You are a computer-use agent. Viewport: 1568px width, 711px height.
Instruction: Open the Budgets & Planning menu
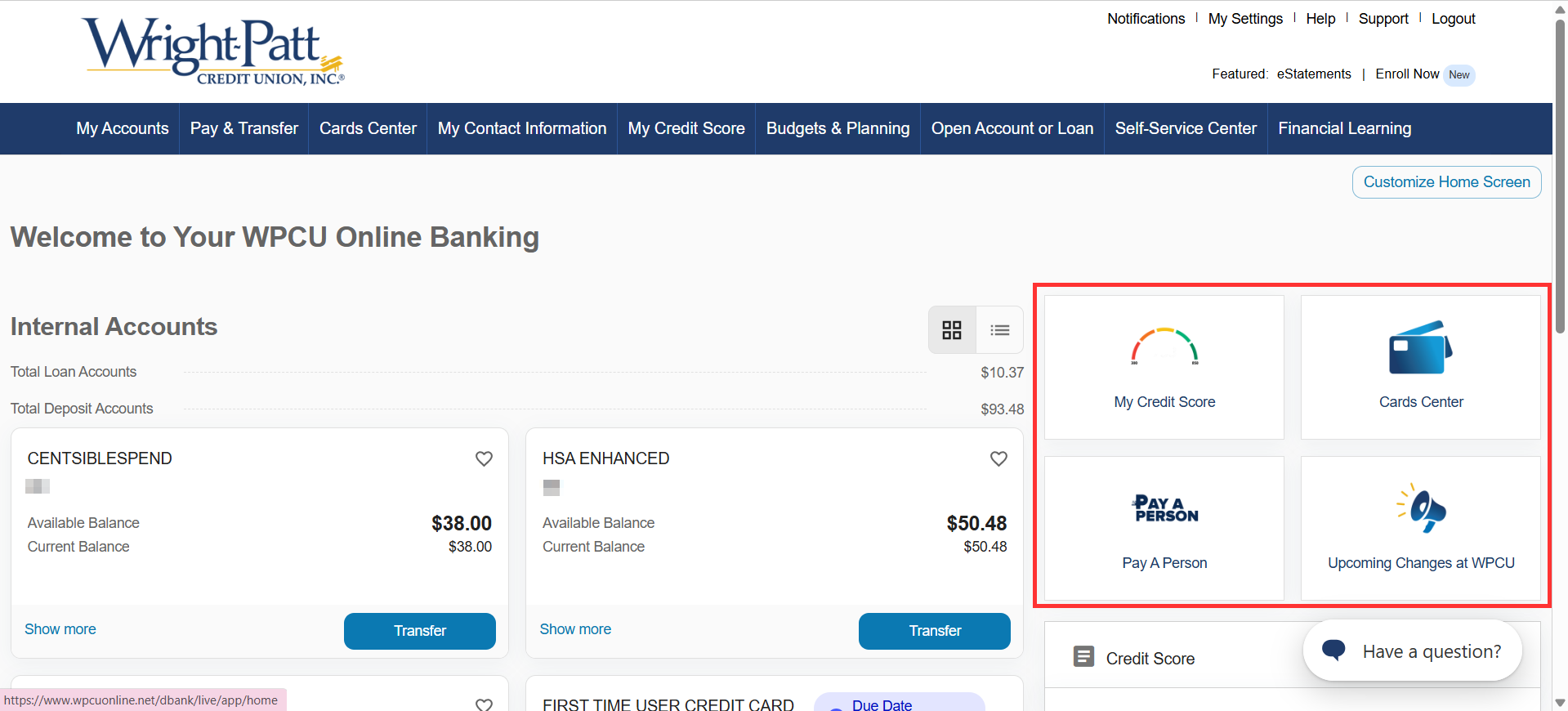[838, 128]
